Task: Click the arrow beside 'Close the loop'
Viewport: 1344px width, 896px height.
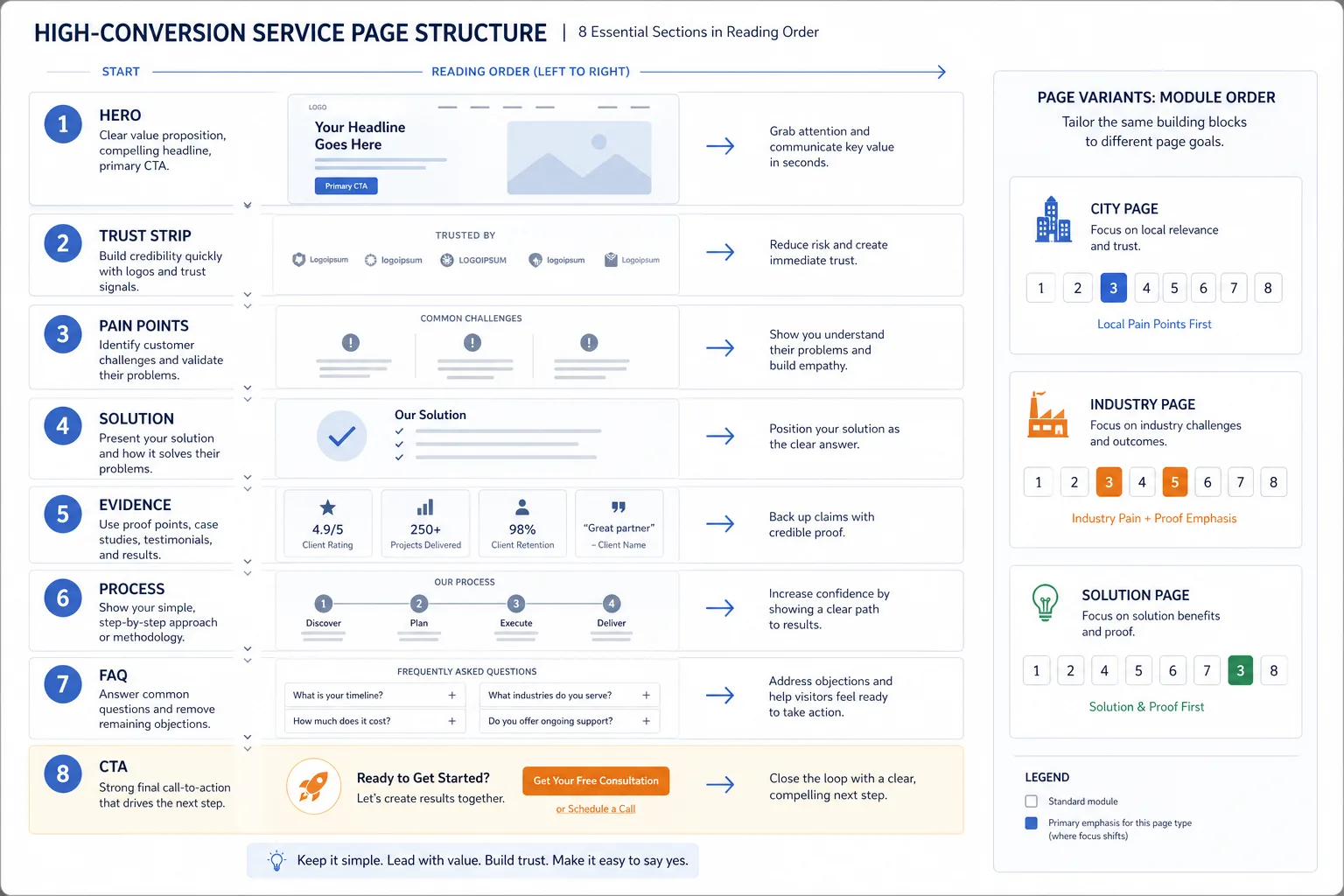Action: (x=720, y=785)
